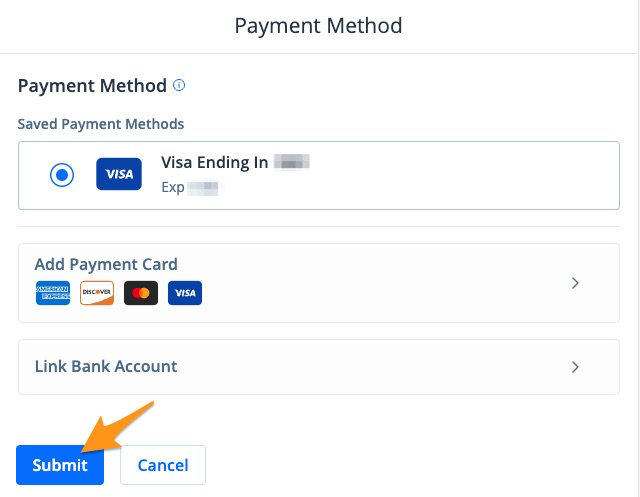Click the card expiration "Exp" text
This screenshot has width=640, height=497.
(173, 187)
